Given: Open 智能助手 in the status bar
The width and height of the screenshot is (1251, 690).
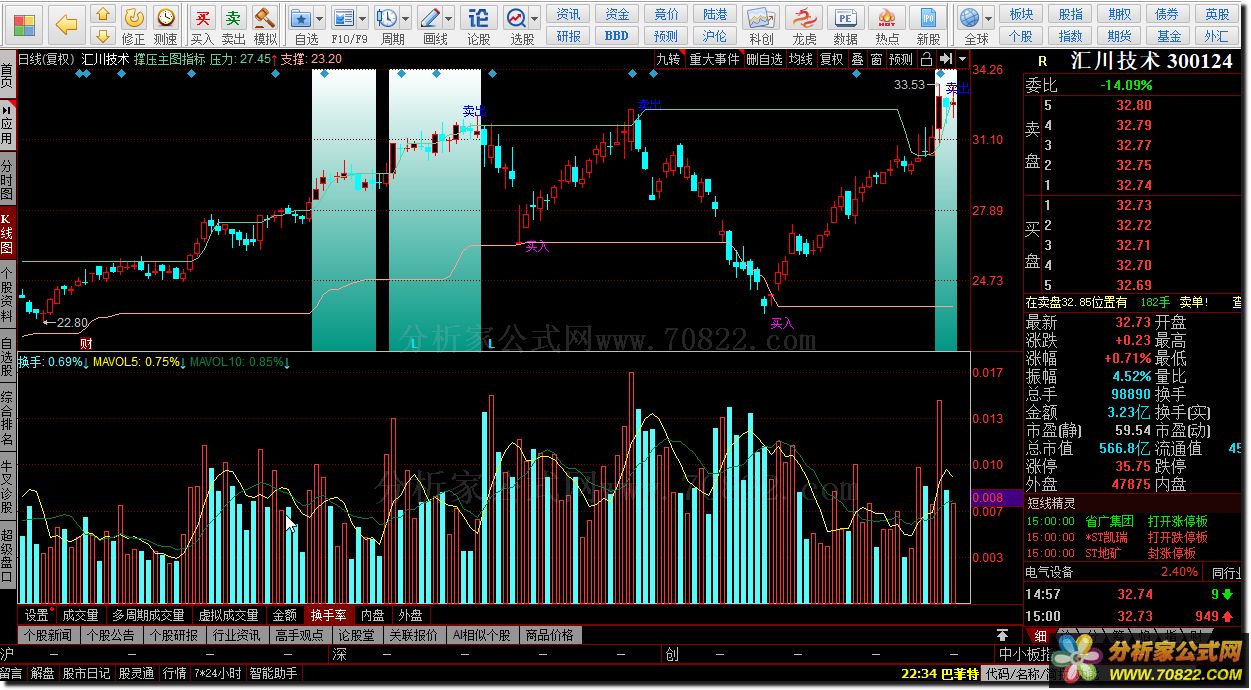Looking at the screenshot, I should (x=273, y=673).
